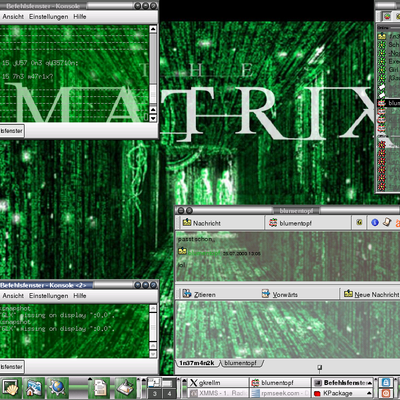Switch to virtual desktop 3 in pager

pos(154,394)
